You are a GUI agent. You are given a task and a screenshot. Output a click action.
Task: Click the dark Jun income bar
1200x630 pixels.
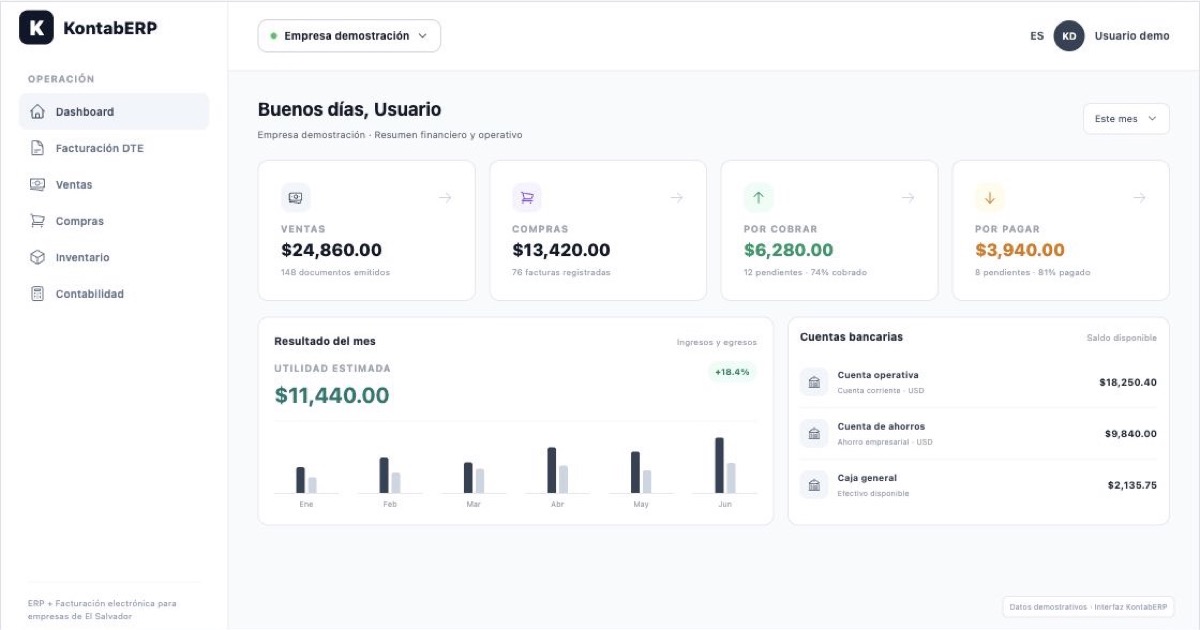[719, 465]
